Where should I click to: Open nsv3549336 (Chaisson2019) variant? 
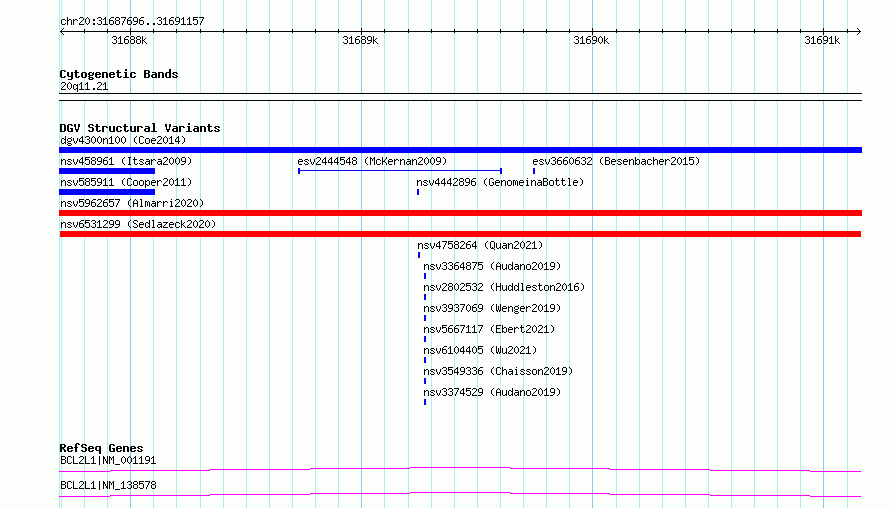(498, 371)
